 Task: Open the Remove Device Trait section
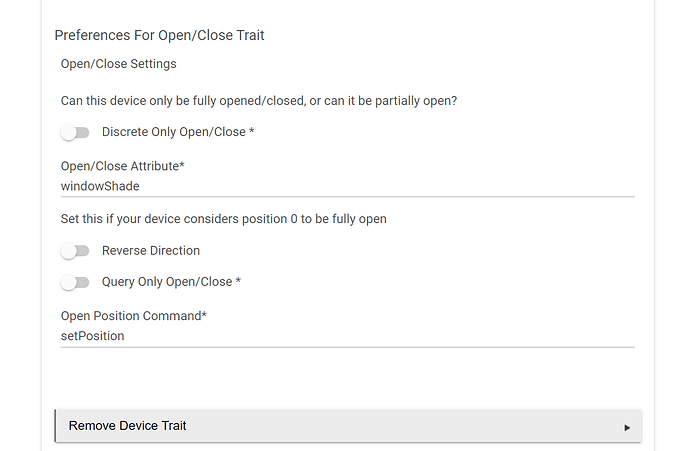pos(348,425)
